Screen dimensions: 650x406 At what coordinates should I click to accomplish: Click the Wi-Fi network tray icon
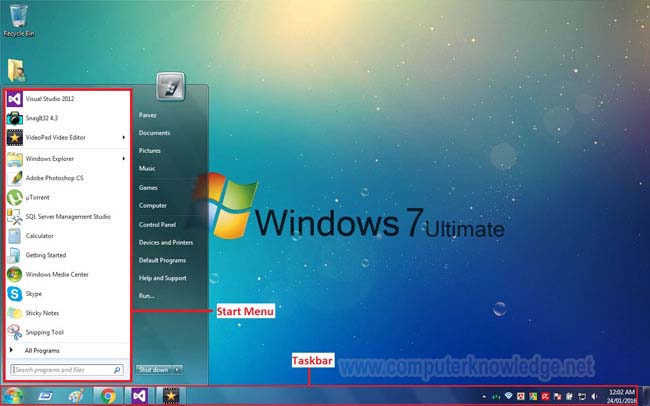click(509, 396)
